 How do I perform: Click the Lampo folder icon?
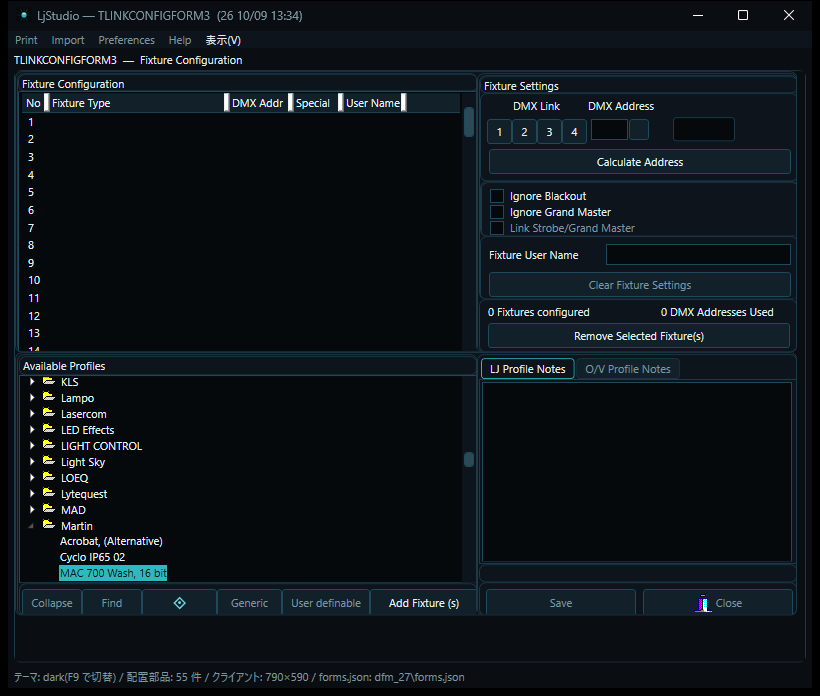[49, 397]
